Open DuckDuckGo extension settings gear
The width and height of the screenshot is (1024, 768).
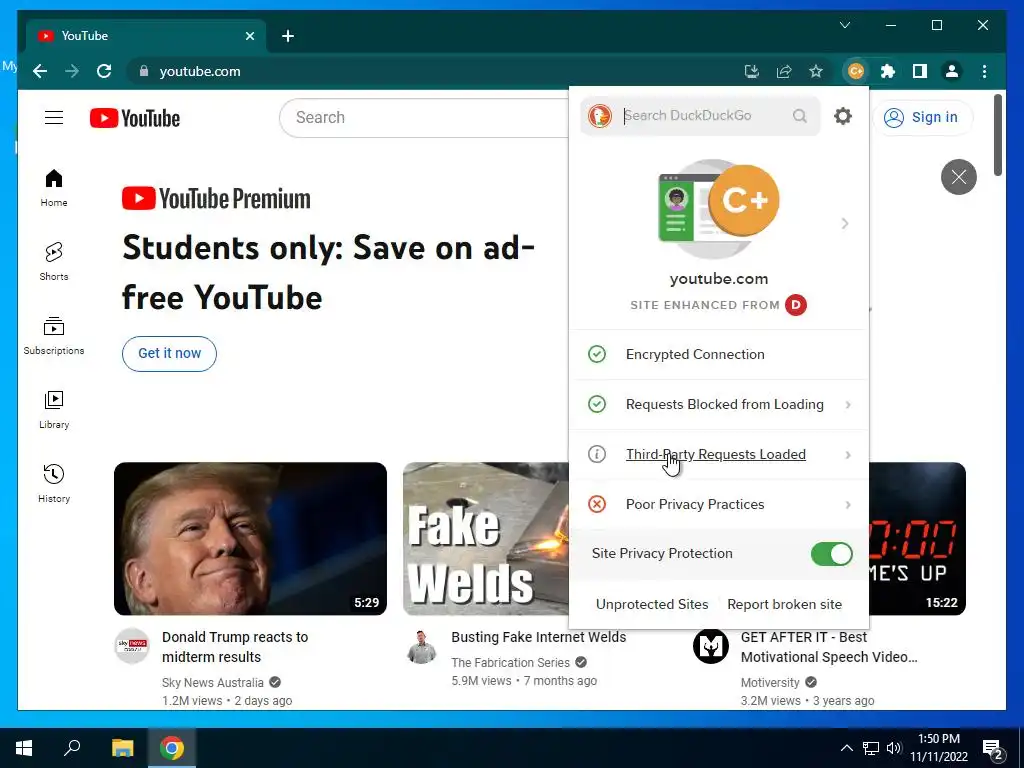843,116
